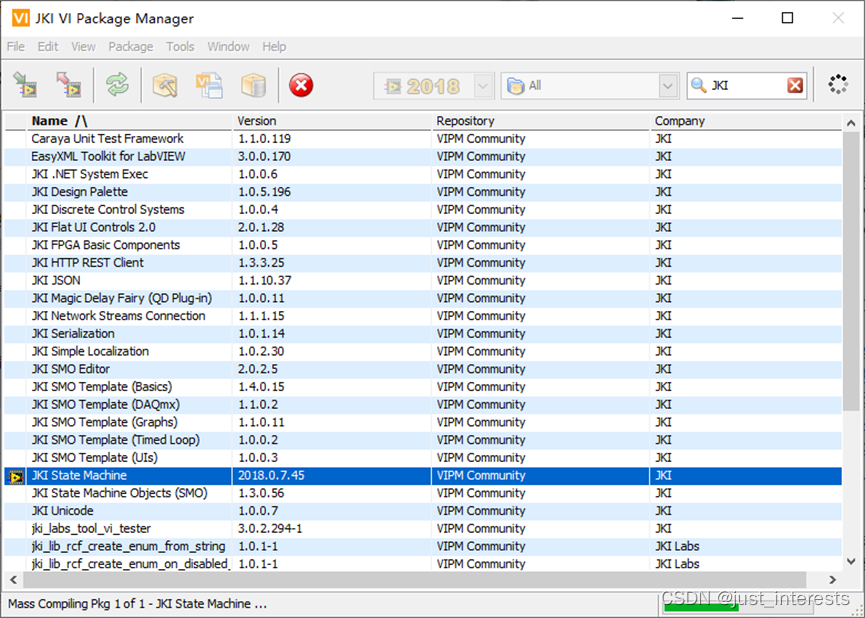The width and height of the screenshot is (865, 618).
Task: Open the Window menu
Action: click(x=228, y=47)
